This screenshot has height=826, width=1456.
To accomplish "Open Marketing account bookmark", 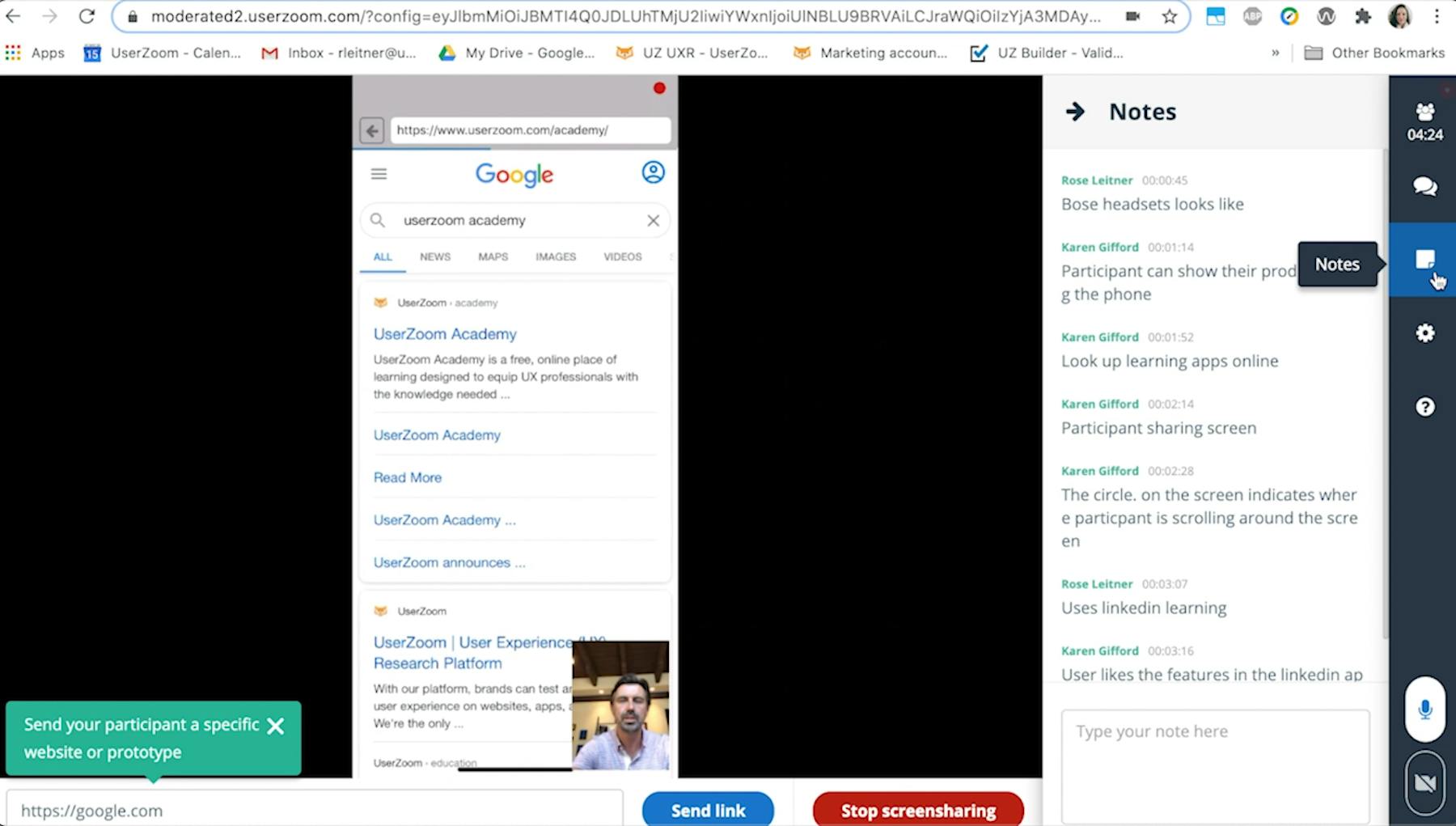I will click(x=870, y=53).
